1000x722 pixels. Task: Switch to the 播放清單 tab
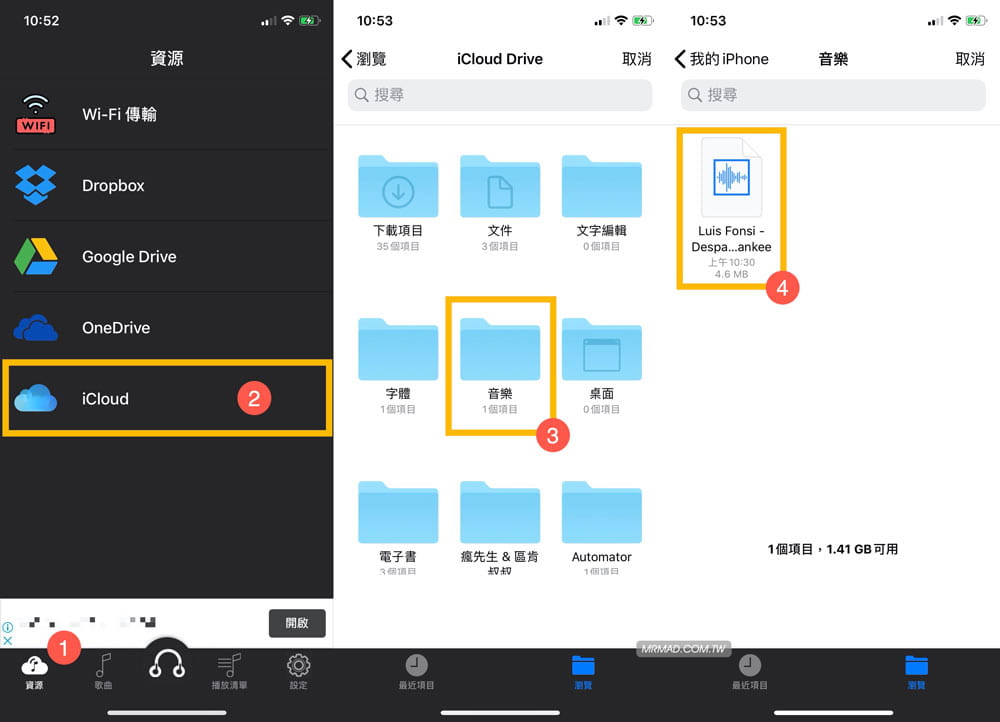pos(230,673)
